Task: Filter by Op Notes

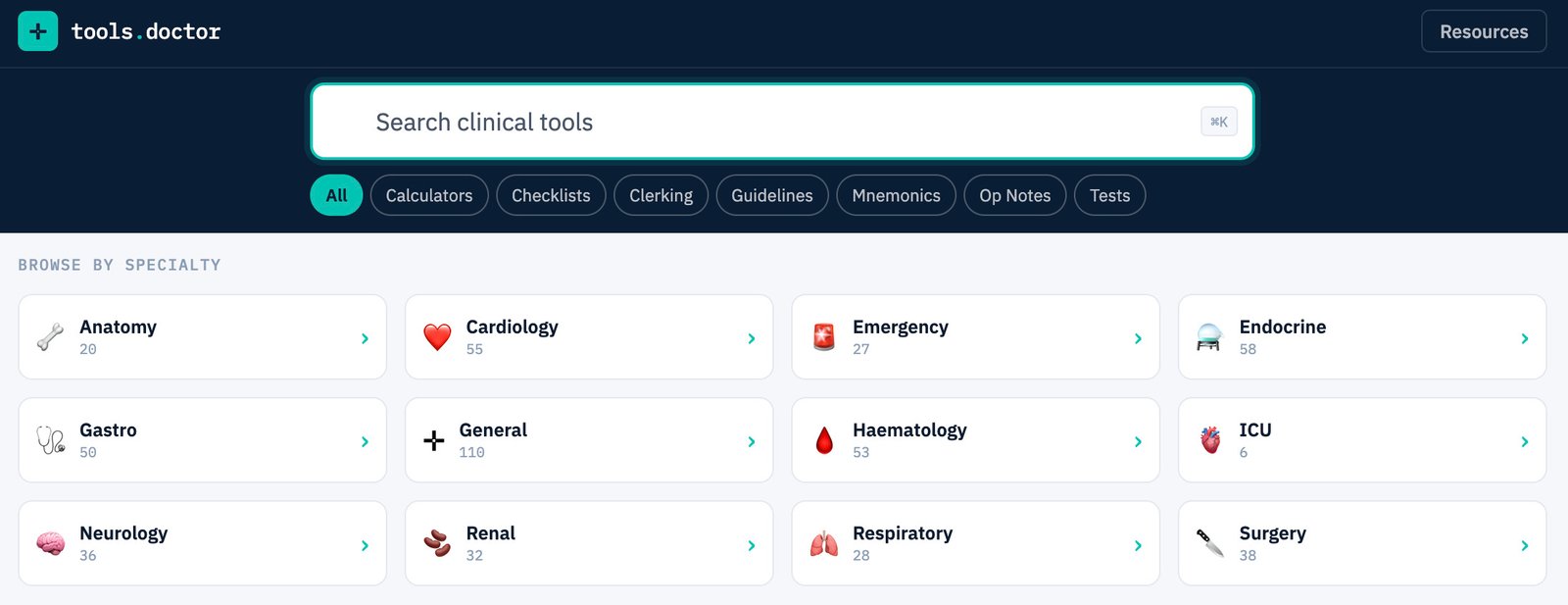Action: click(x=1015, y=195)
